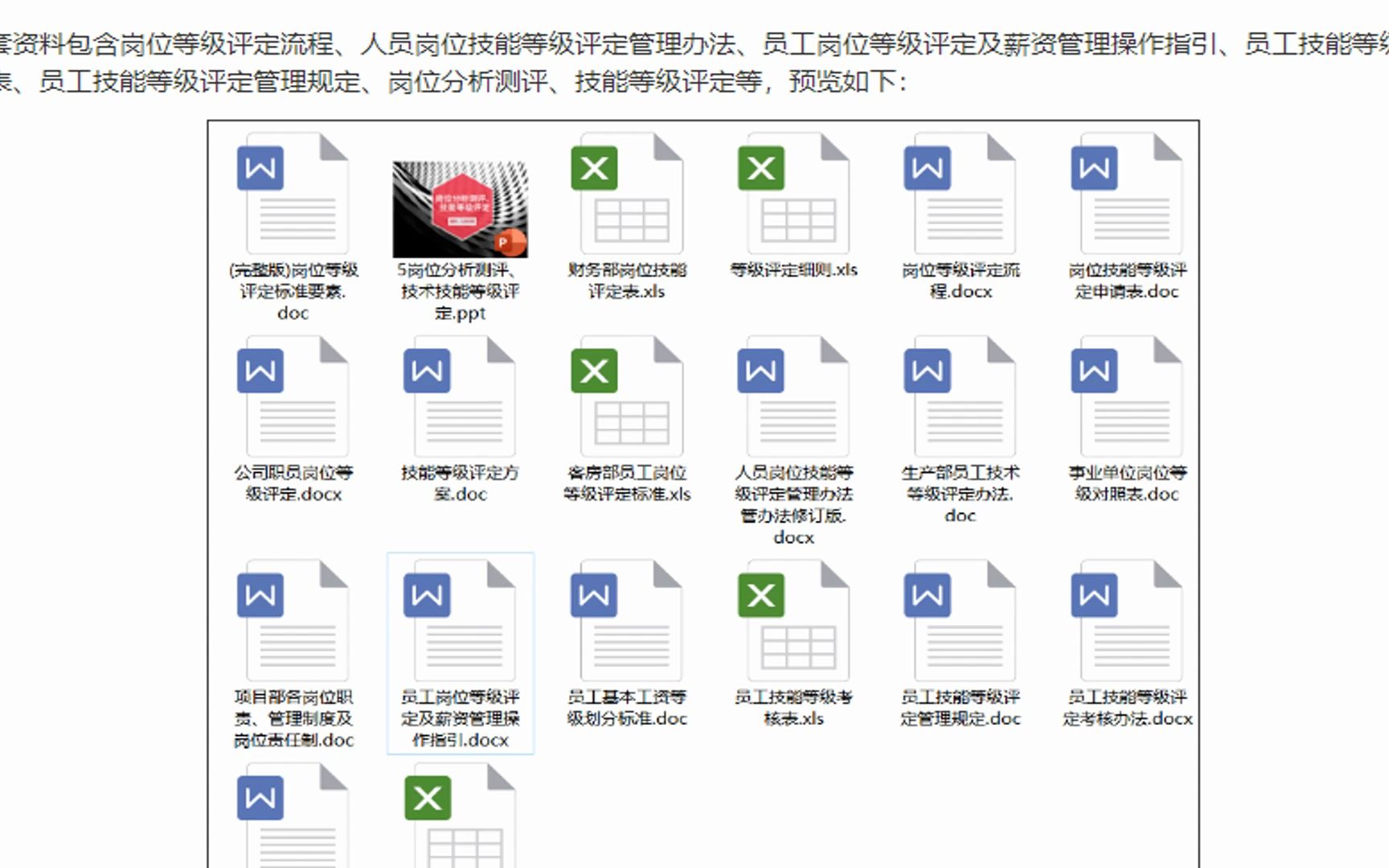Click the file name 员工技能等级考核表.xls

tap(793, 707)
